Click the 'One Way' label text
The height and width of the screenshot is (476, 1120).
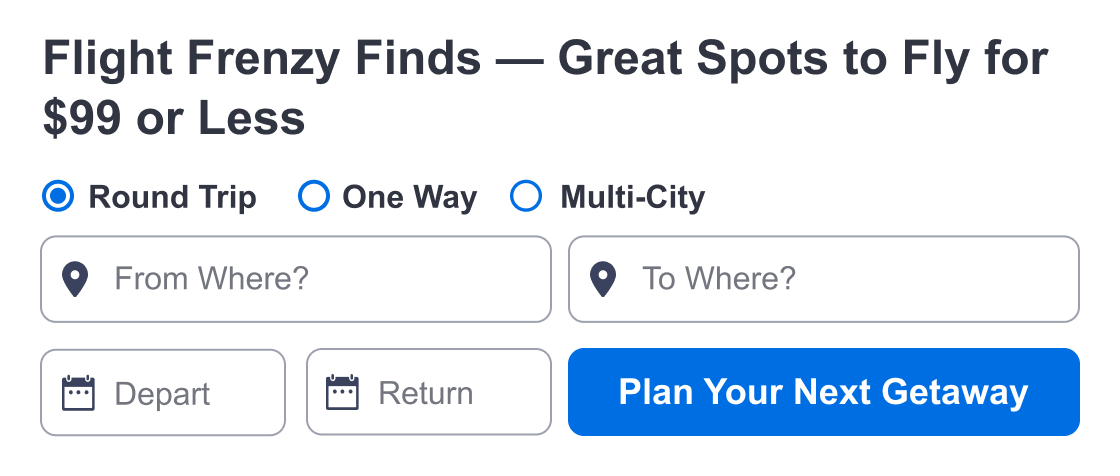click(409, 197)
